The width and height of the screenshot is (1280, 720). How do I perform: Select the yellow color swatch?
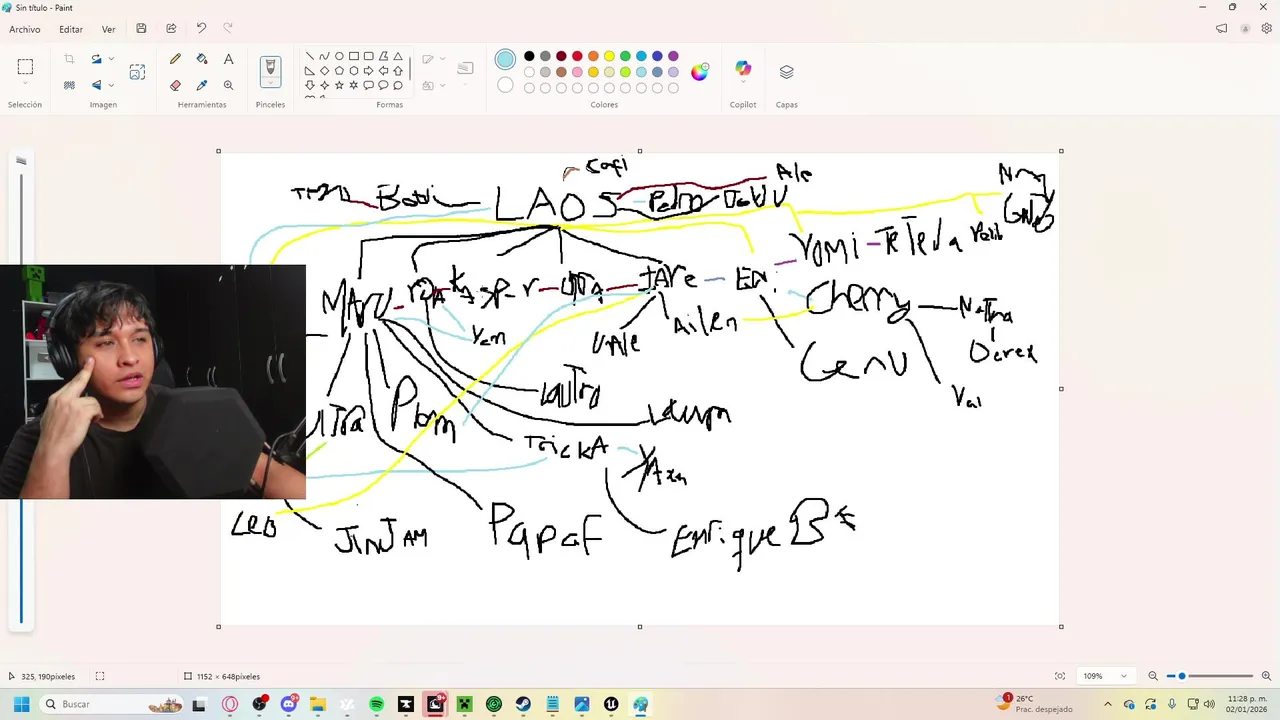point(609,56)
